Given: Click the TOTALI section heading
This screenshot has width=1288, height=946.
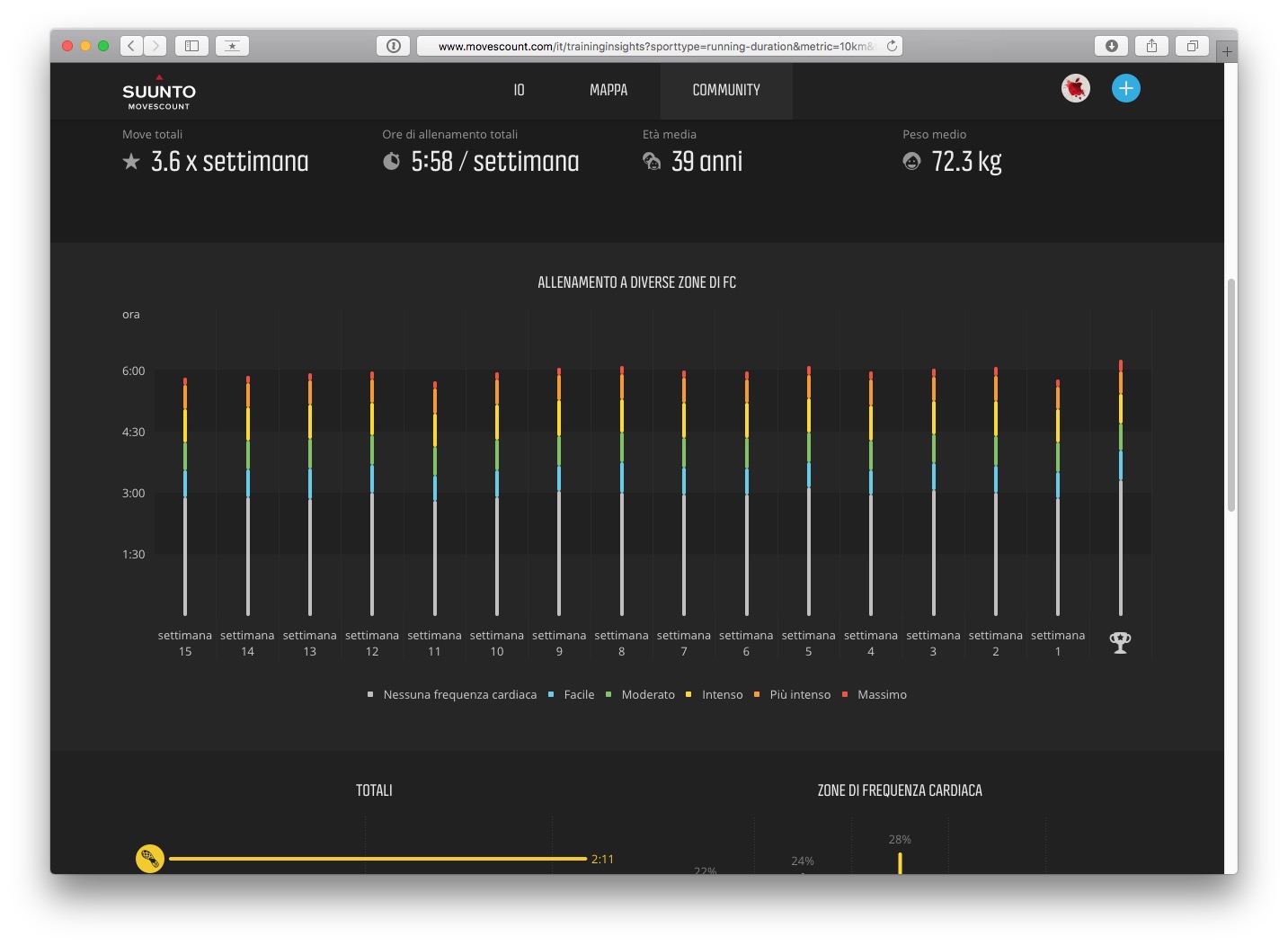Looking at the screenshot, I should tap(374, 790).
